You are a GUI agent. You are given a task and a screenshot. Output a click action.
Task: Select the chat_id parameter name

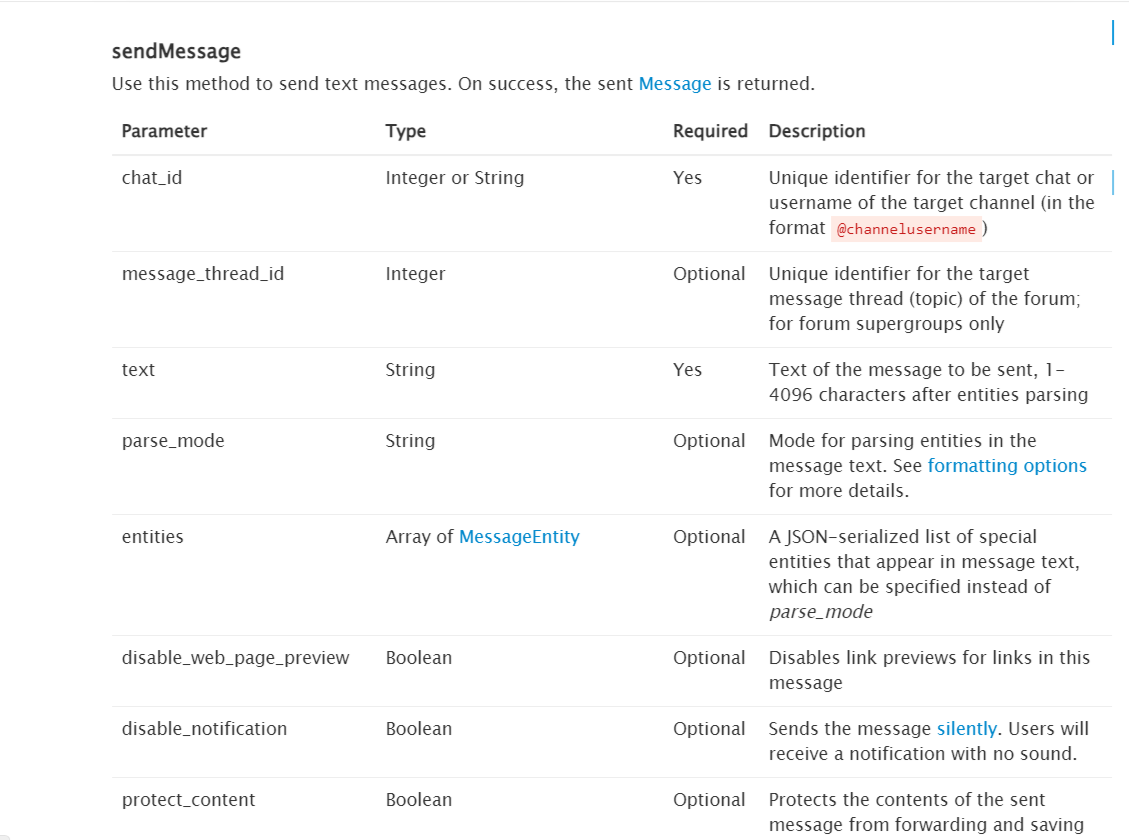(x=152, y=178)
